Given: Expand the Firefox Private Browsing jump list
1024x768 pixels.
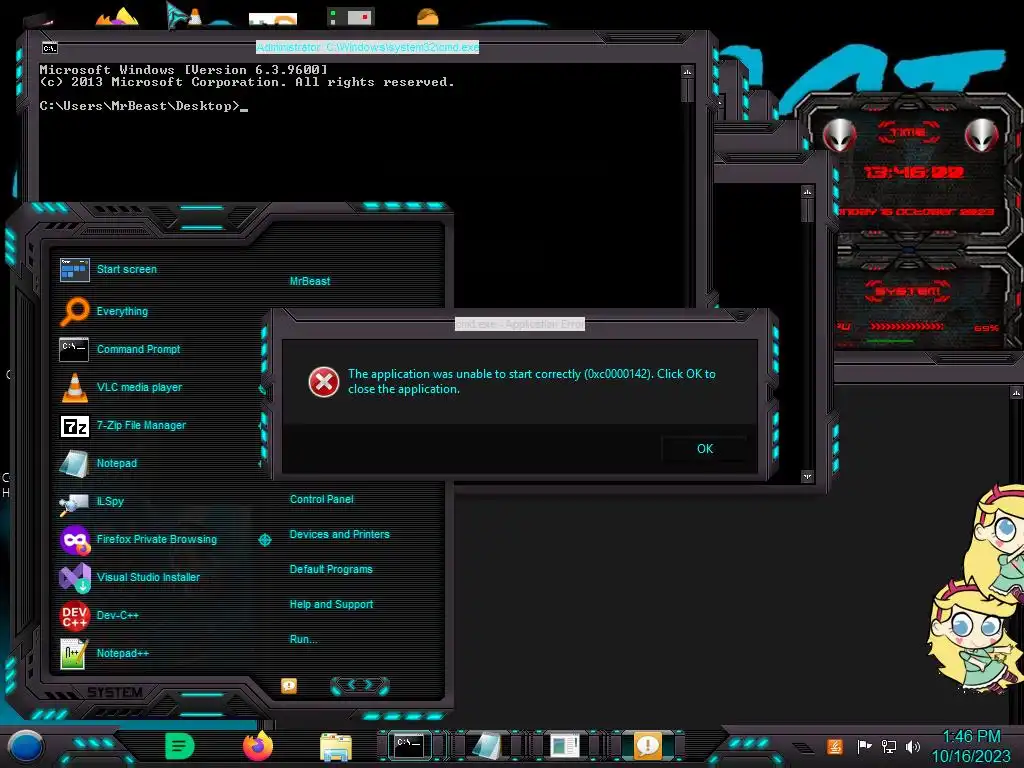Looking at the screenshot, I should tap(264, 539).
